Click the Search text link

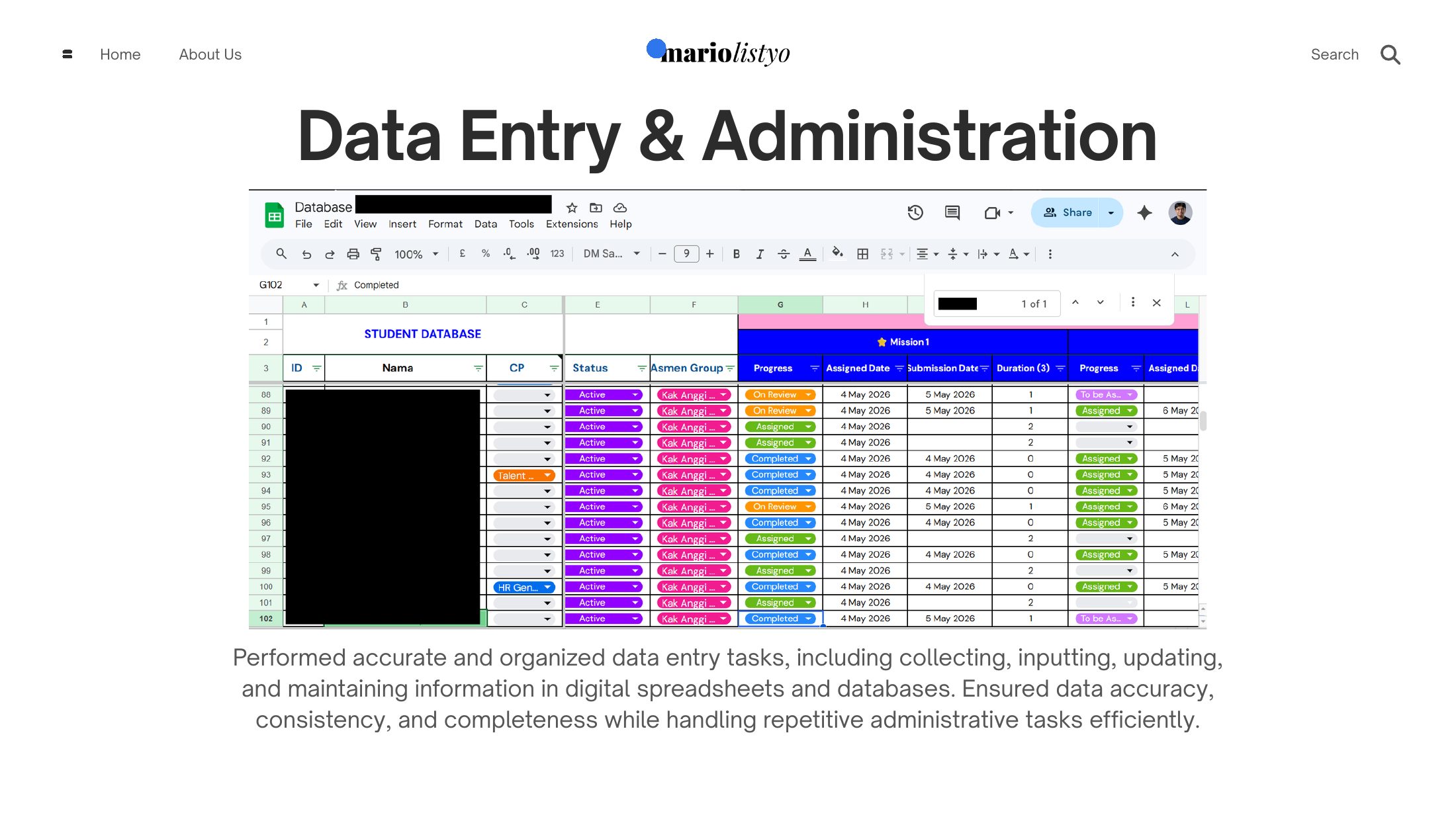pyautogui.click(x=1335, y=54)
